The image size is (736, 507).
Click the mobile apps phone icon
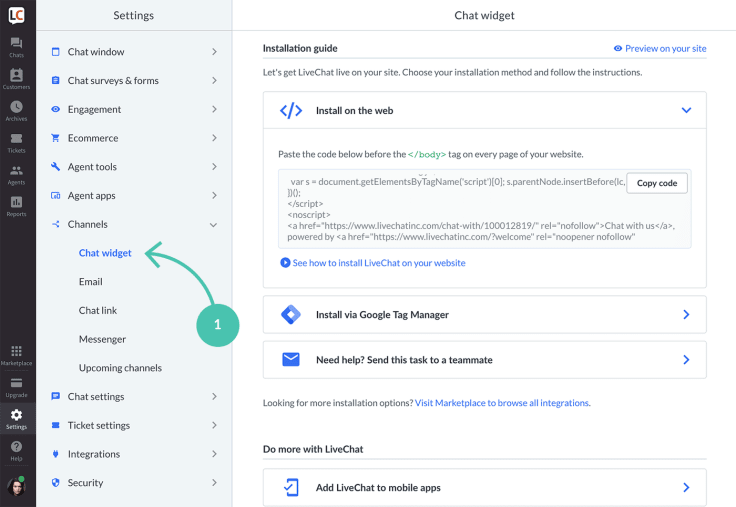[x=291, y=487]
